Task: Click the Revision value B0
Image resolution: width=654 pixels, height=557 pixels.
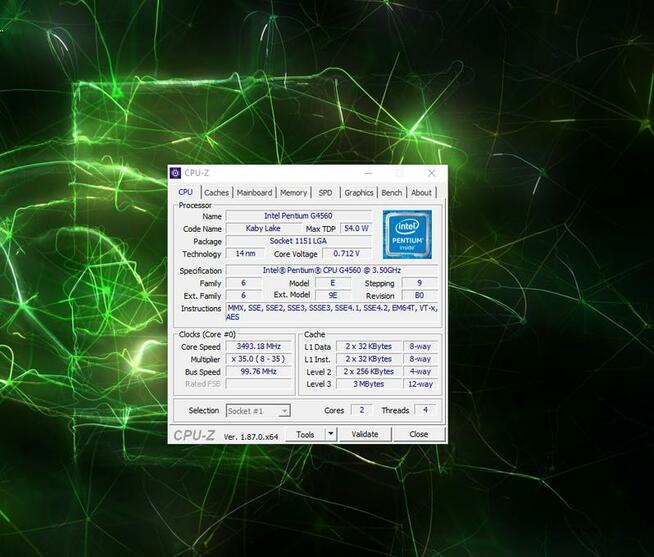Action: [420, 295]
